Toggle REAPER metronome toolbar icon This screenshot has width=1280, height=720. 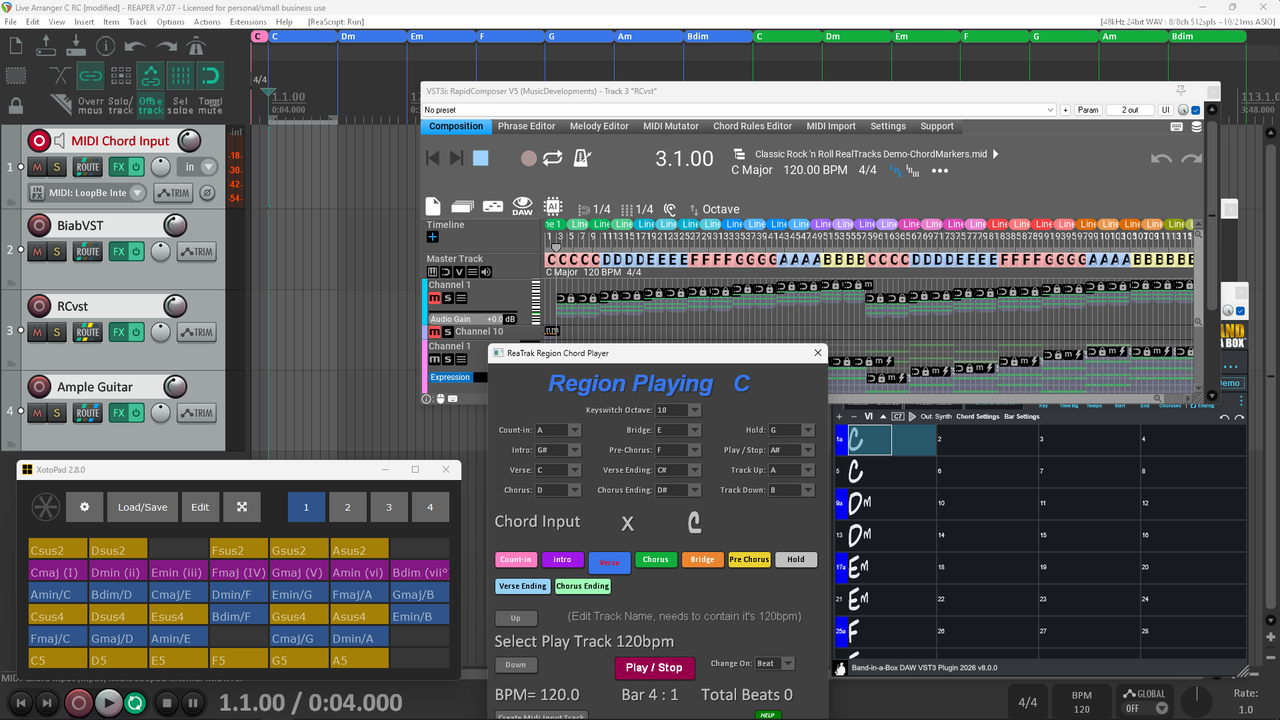coord(196,46)
